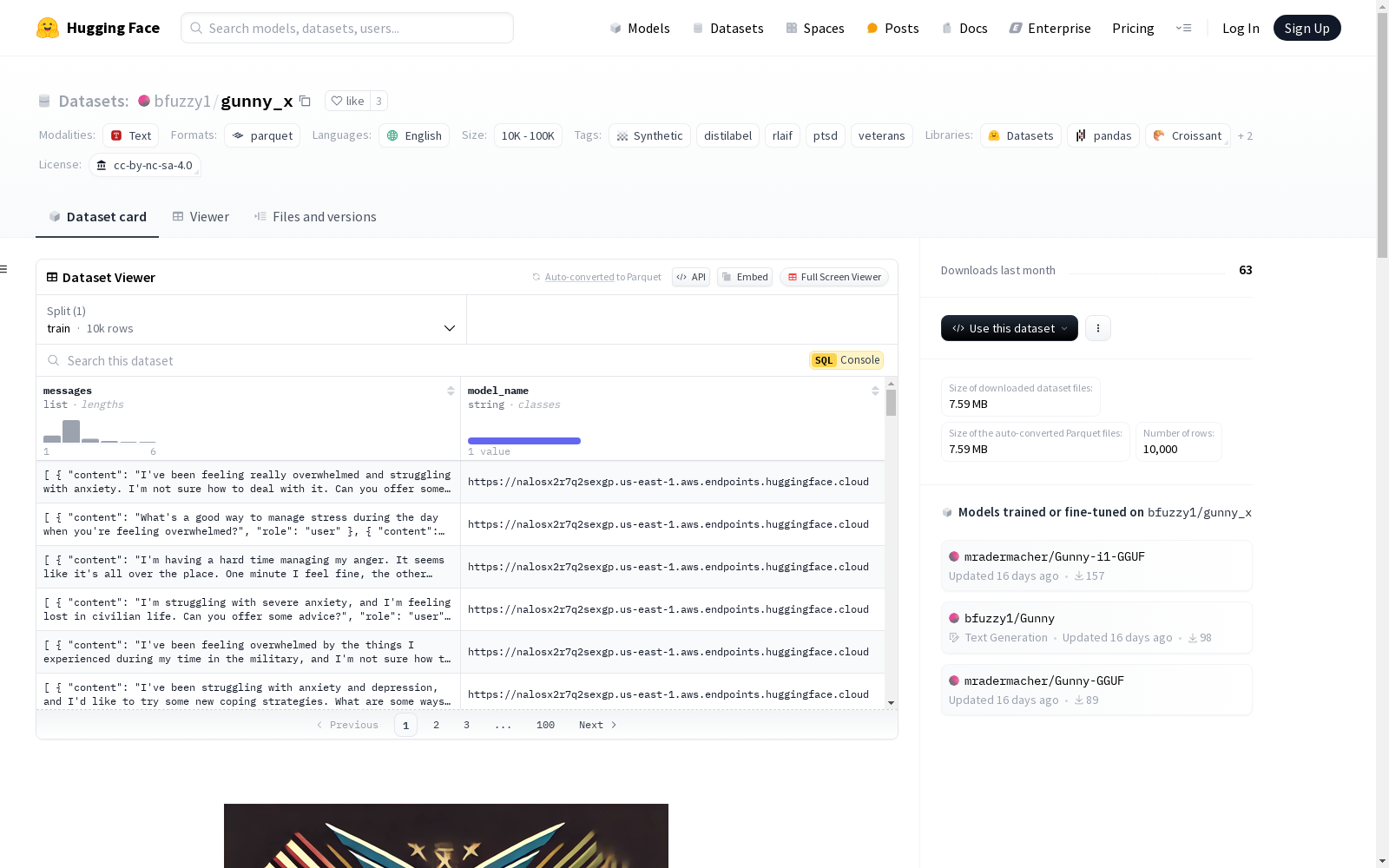Click the parquet format tag
1389x868 pixels.
point(262,135)
